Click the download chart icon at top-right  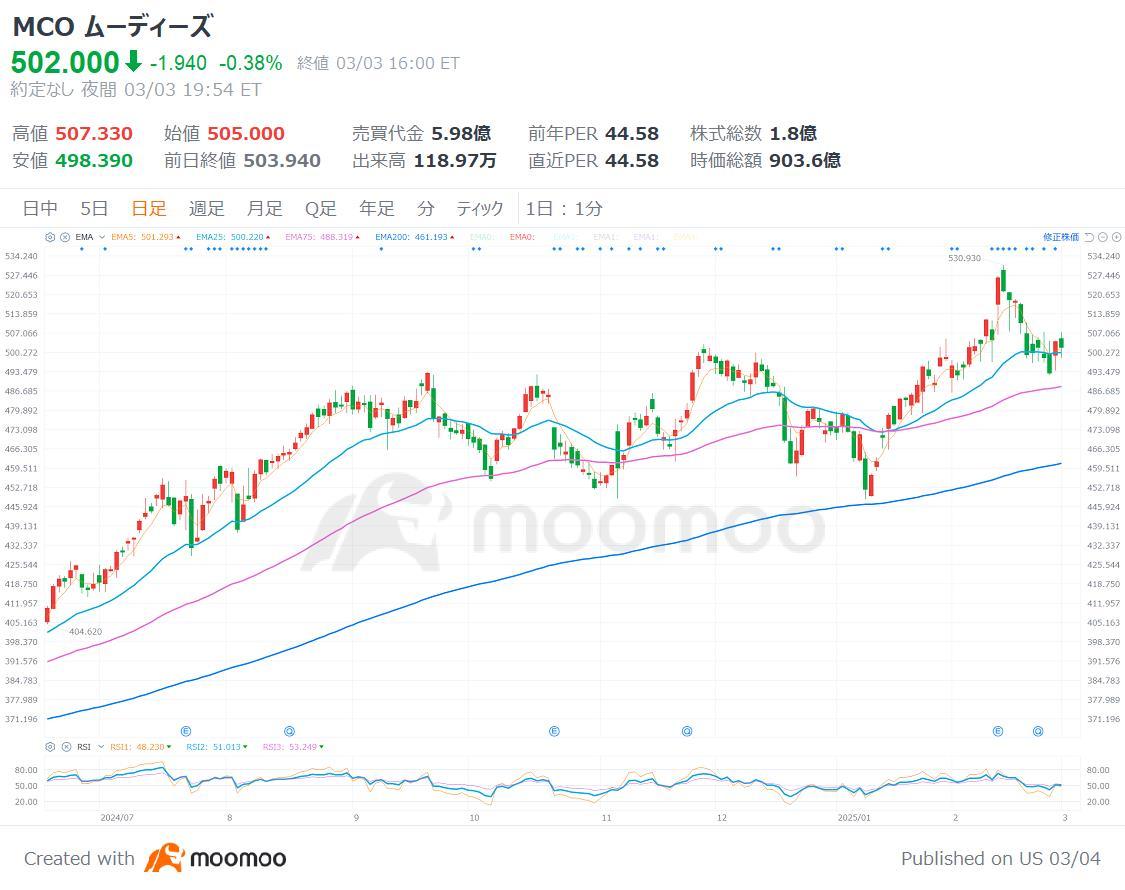1116,237
